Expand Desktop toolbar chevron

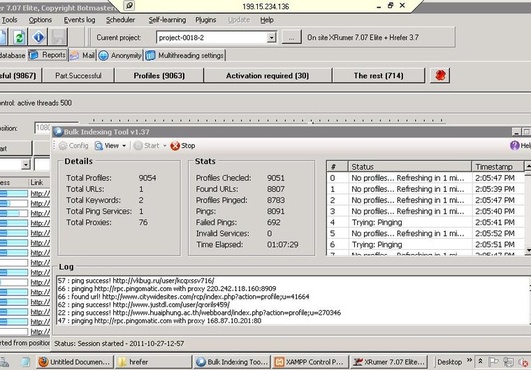[469, 360]
